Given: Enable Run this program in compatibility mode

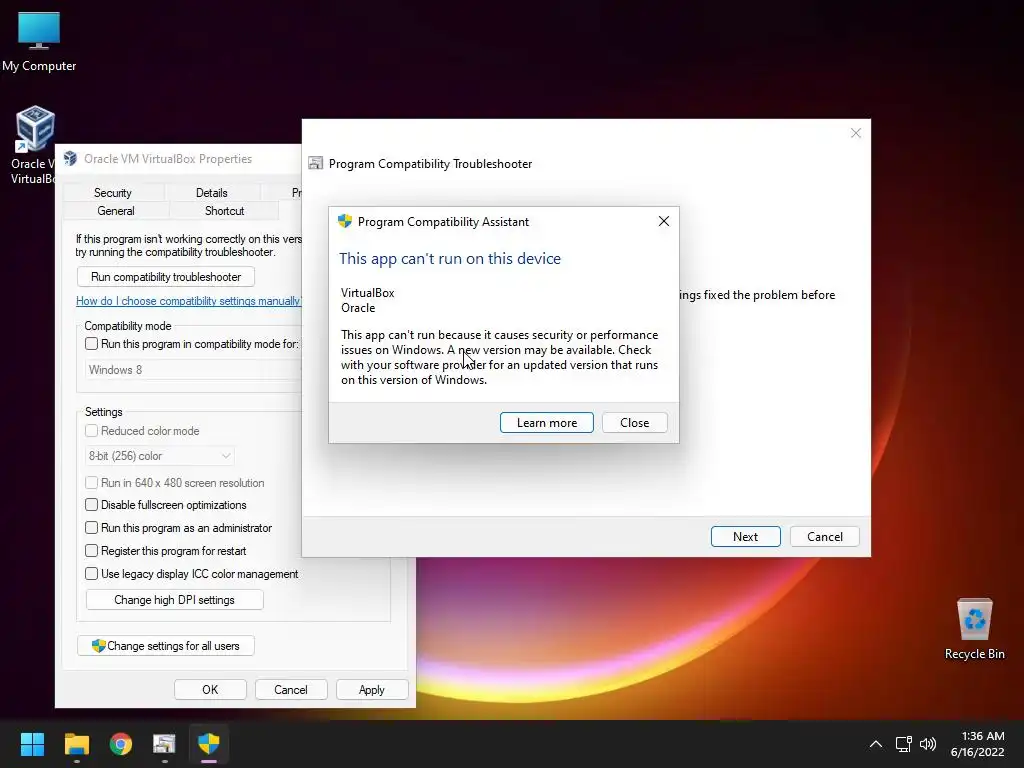Looking at the screenshot, I should (91, 344).
